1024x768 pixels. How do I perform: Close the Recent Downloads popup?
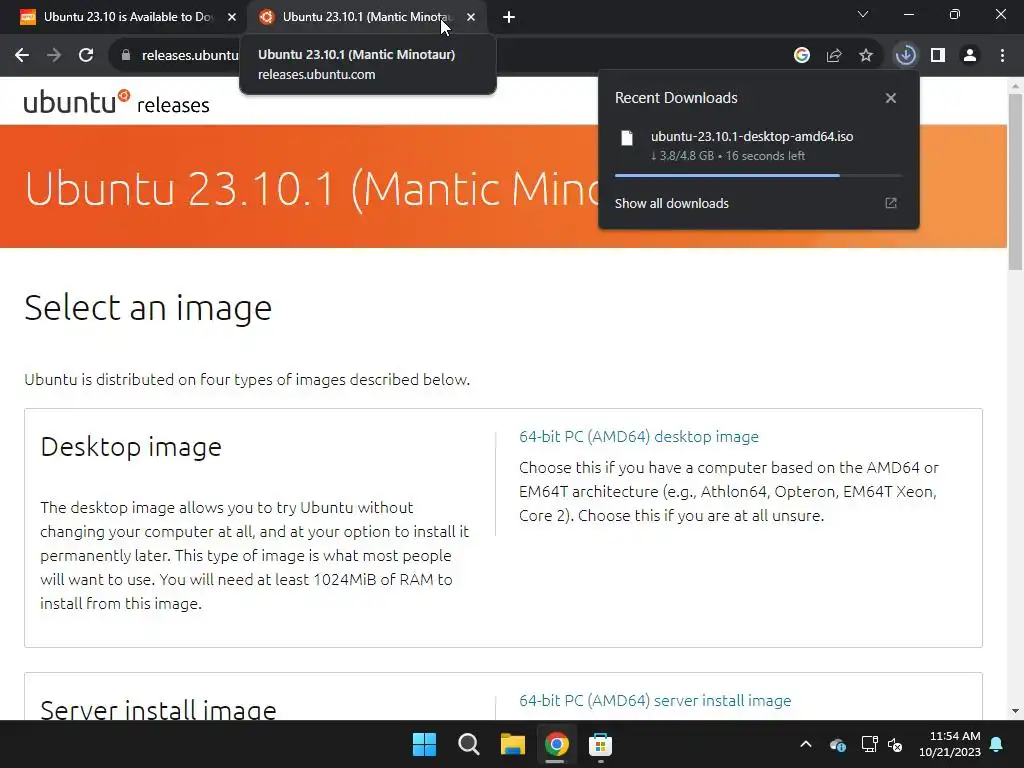[x=891, y=98]
